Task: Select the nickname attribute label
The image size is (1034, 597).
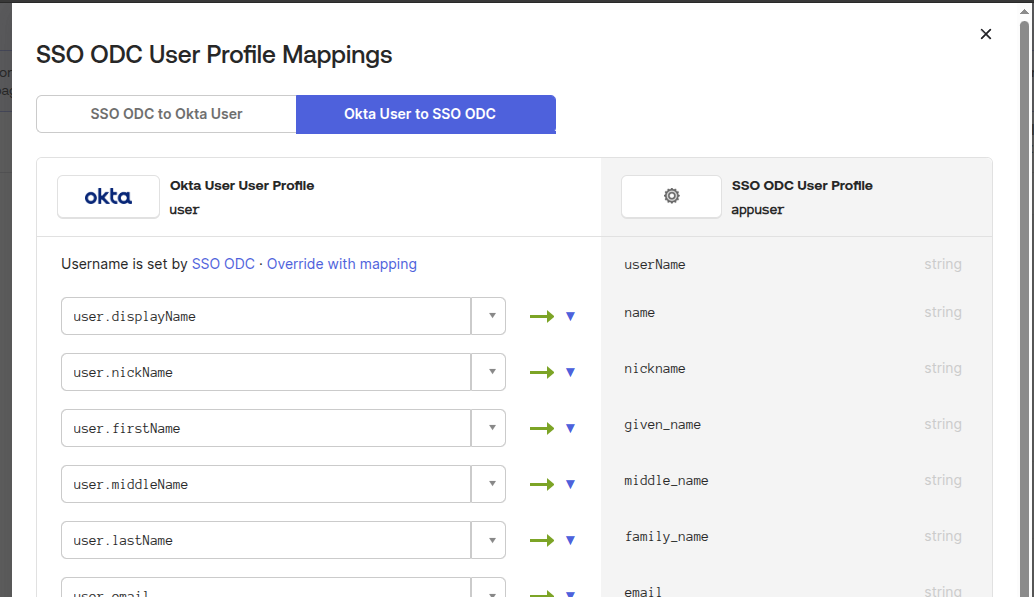Action: [655, 369]
